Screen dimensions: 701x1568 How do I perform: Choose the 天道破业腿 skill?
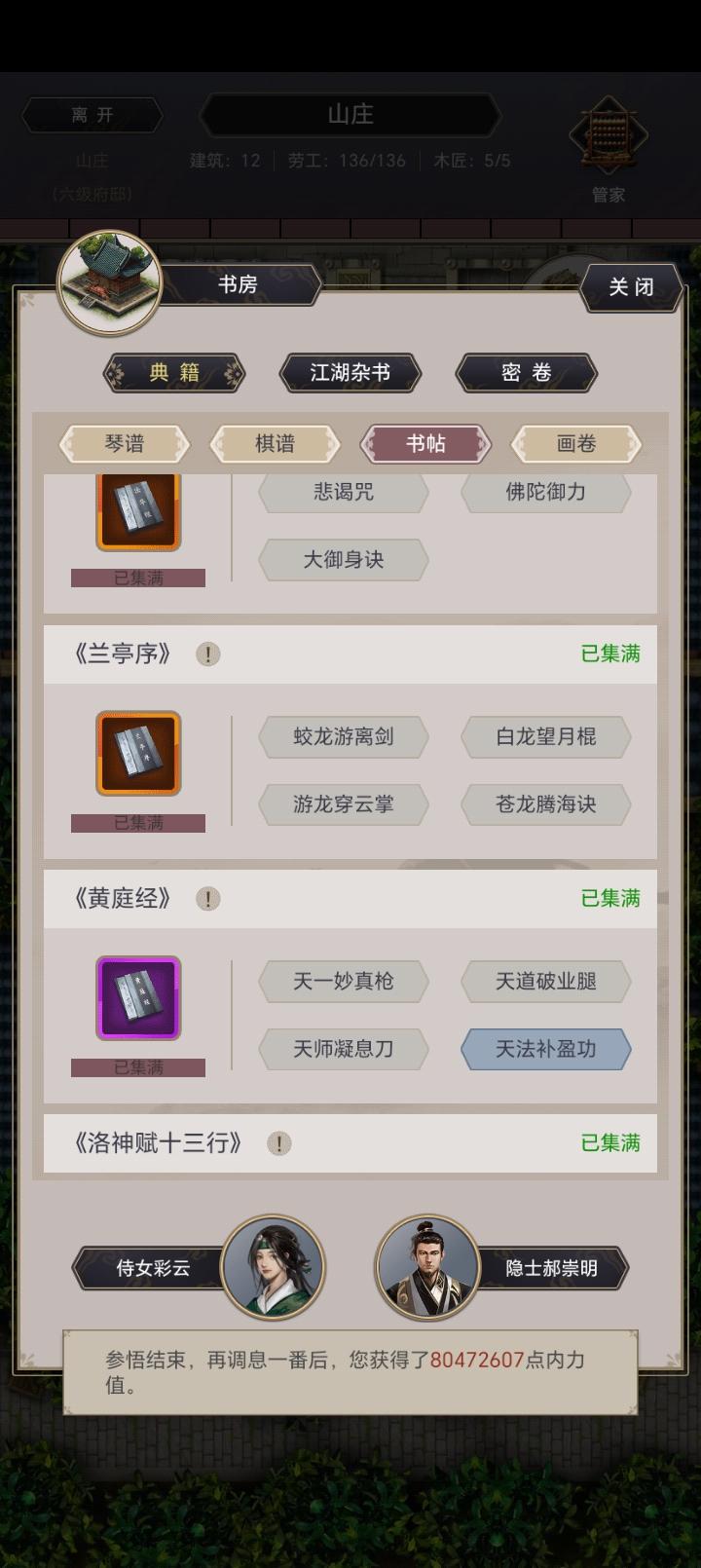point(546,982)
